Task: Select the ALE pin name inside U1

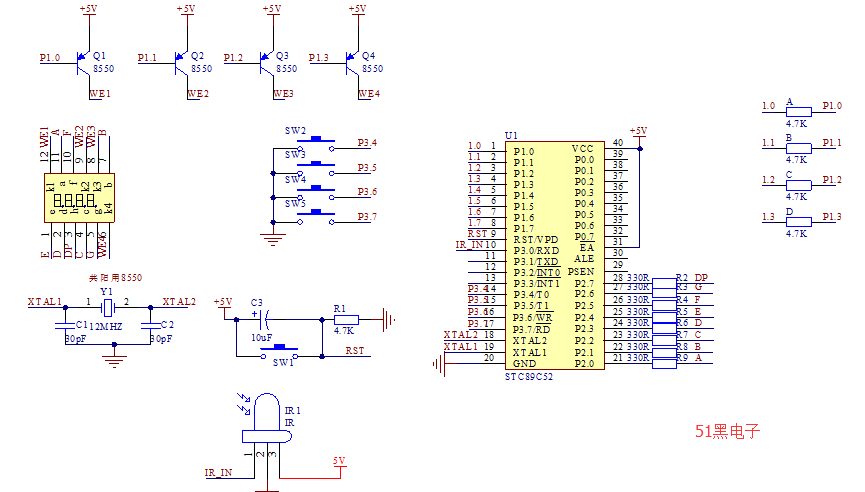Action: pyautogui.click(x=584, y=259)
